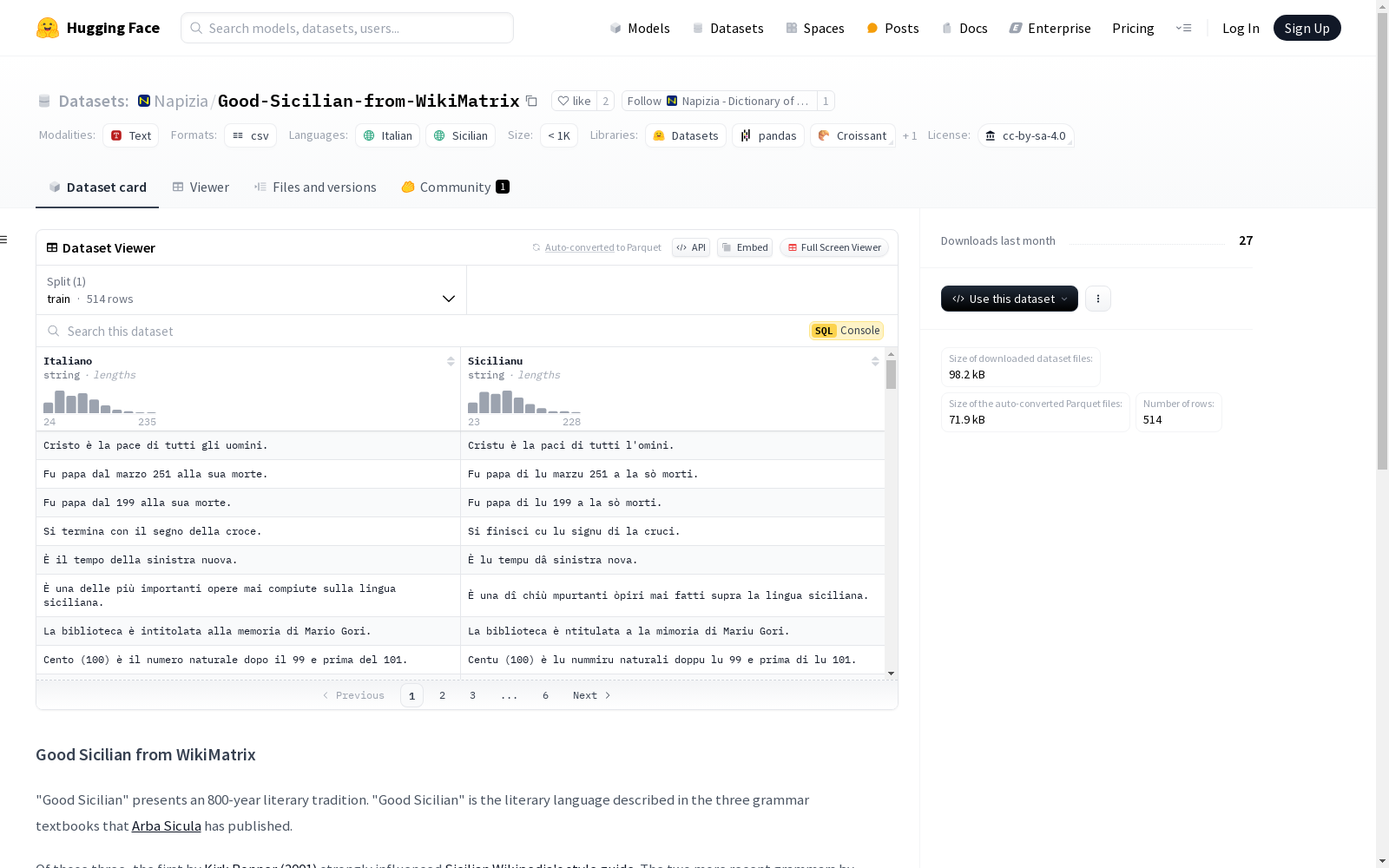Open the Community tab
Screen dimensions: 1389x868
(455, 187)
